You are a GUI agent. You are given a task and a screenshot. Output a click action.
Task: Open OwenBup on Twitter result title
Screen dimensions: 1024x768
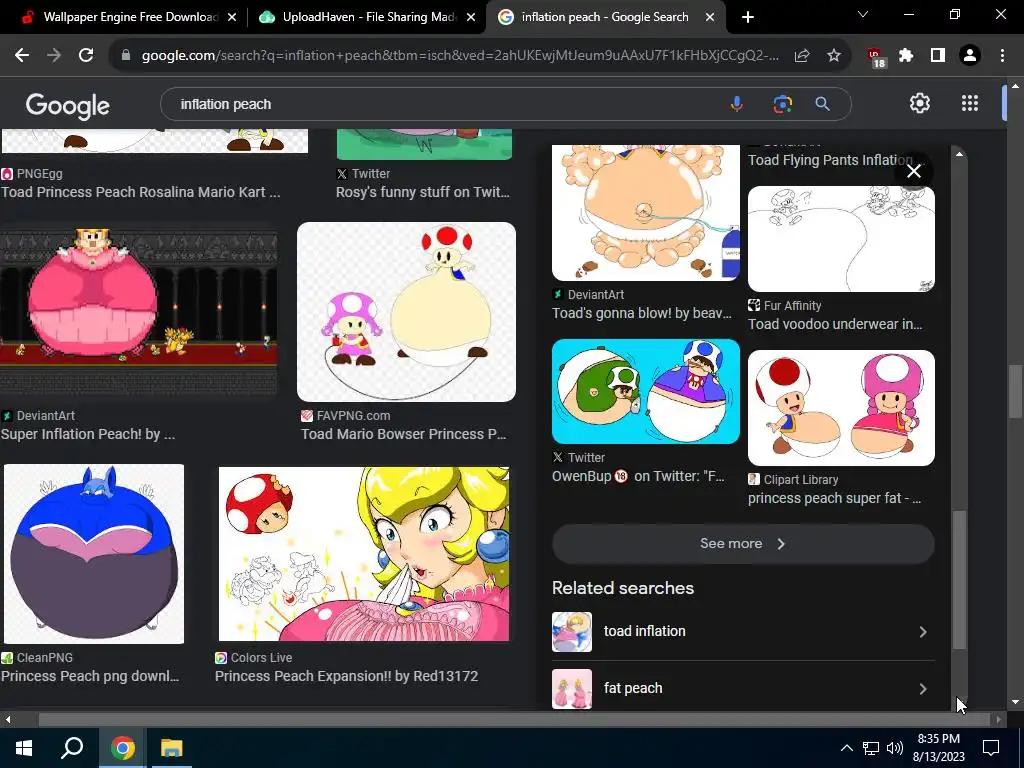coord(638,477)
